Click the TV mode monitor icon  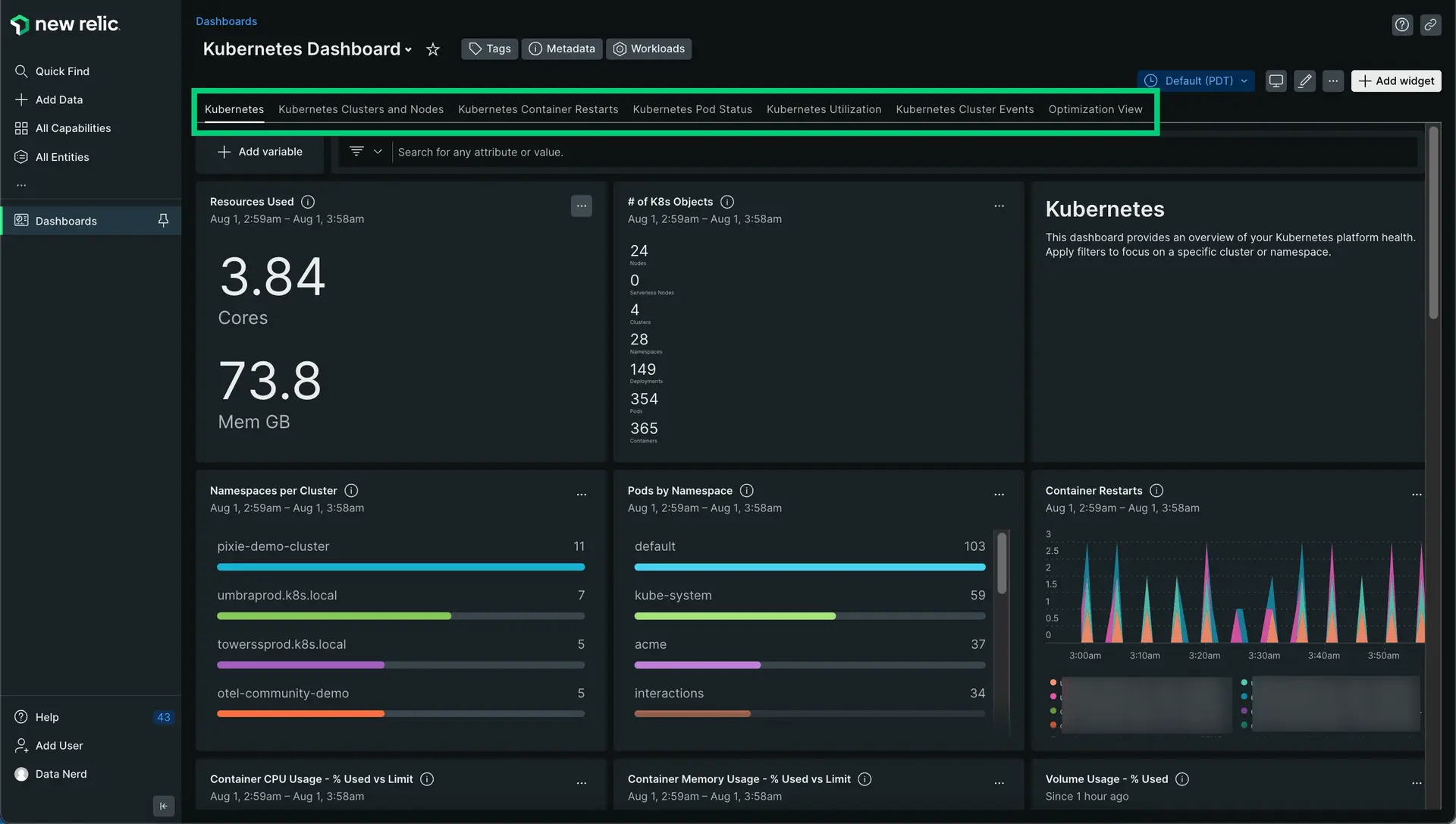pyautogui.click(x=1276, y=81)
